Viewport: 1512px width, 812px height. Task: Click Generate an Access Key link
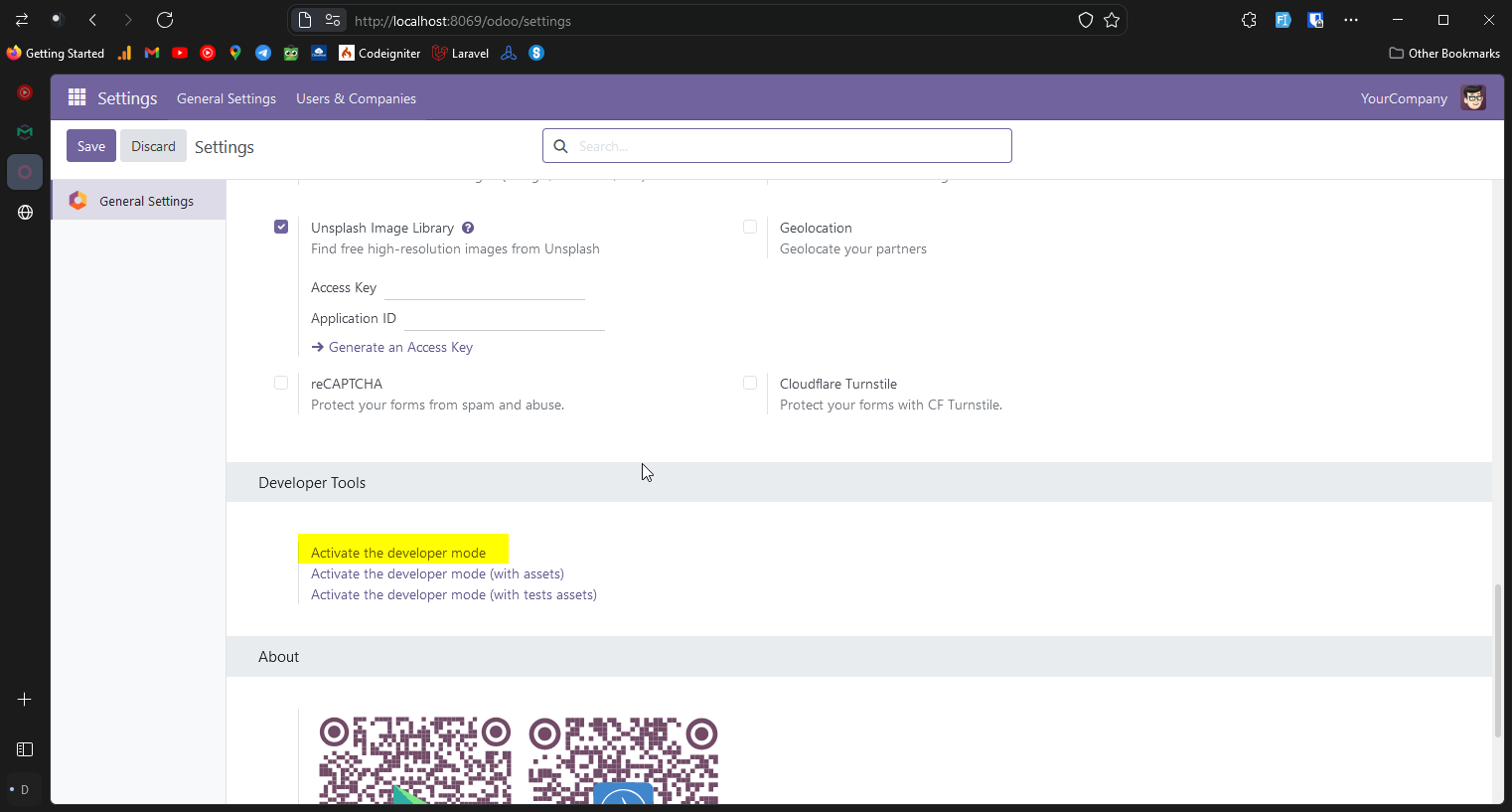[x=392, y=347]
